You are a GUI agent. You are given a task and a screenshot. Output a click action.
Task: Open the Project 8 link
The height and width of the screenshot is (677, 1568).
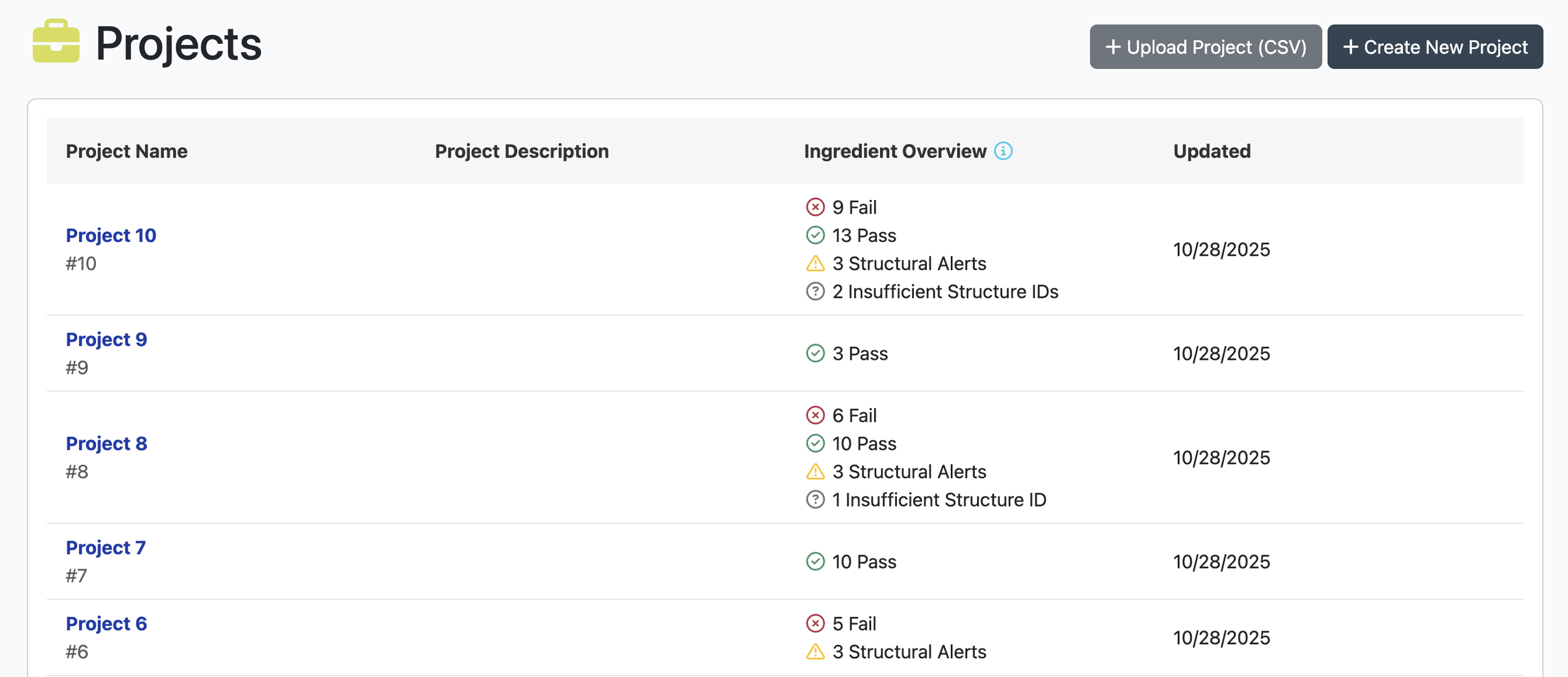(106, 444)
